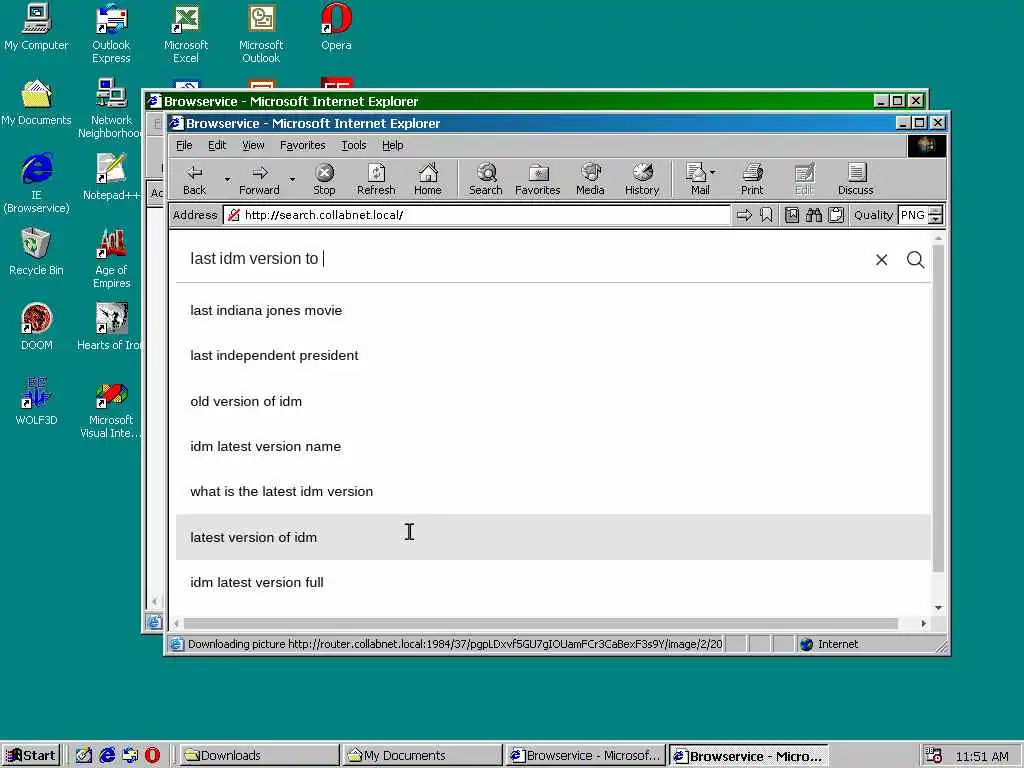
Task: Open the Edit menu
Action: click(x=217, y=145)
